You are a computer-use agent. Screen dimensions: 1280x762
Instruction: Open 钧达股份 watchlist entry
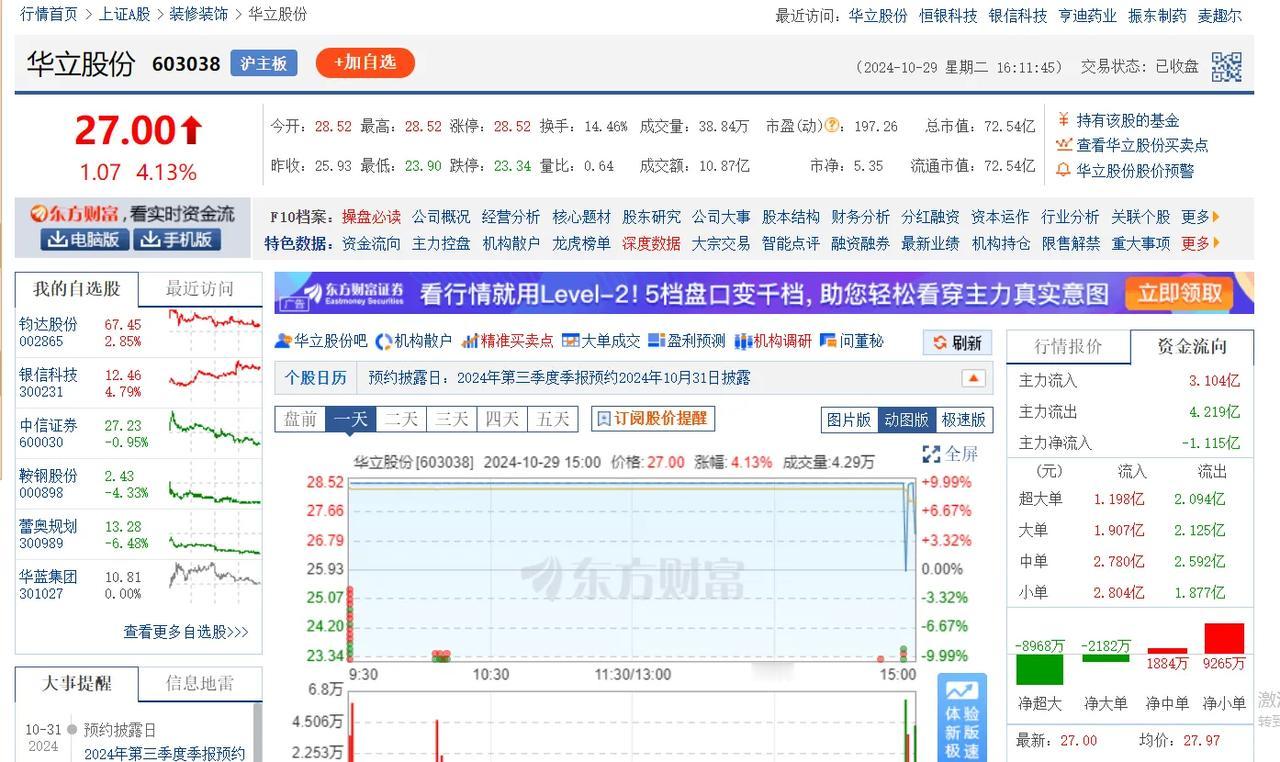48,324
